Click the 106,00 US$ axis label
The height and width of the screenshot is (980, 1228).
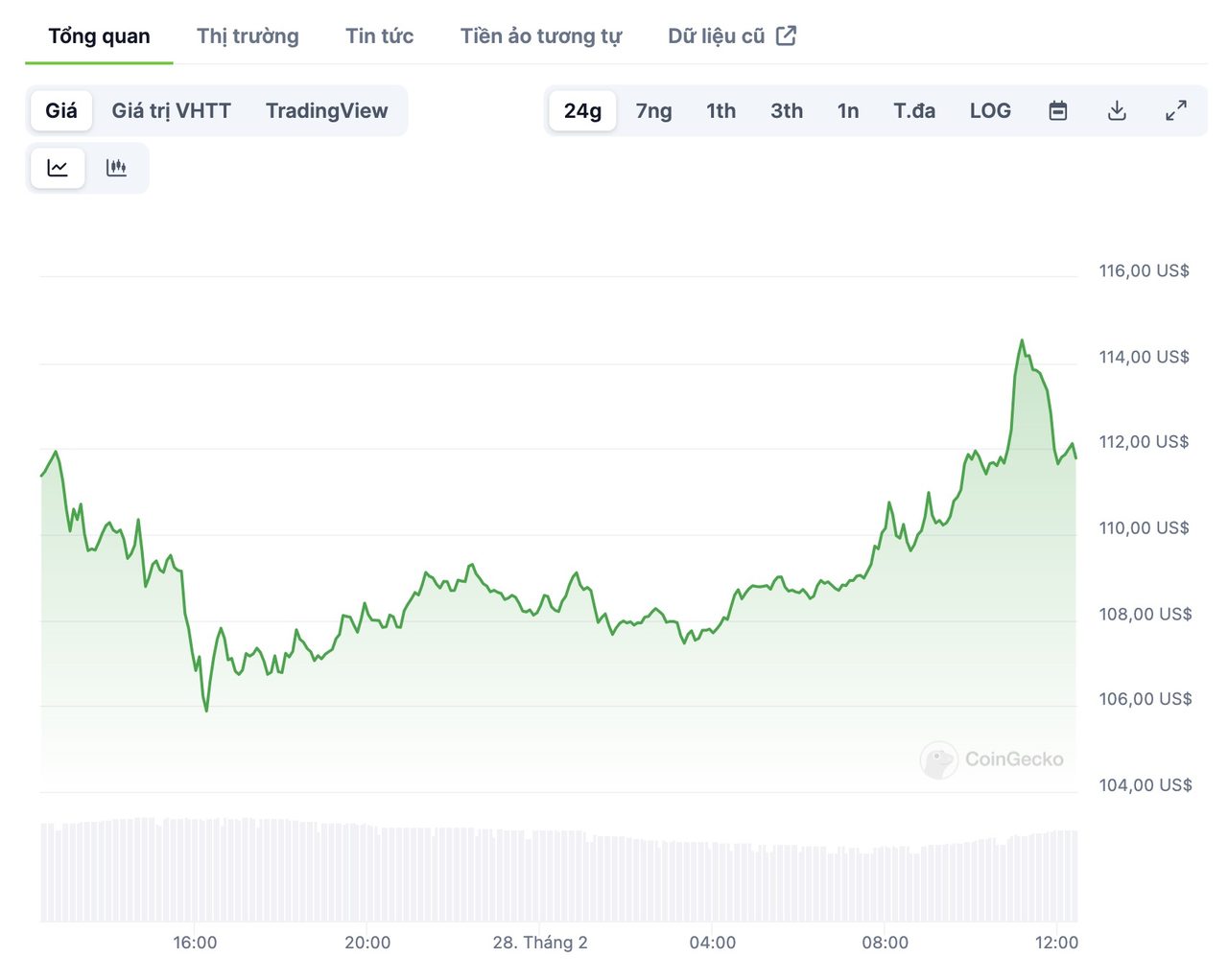1145,699
